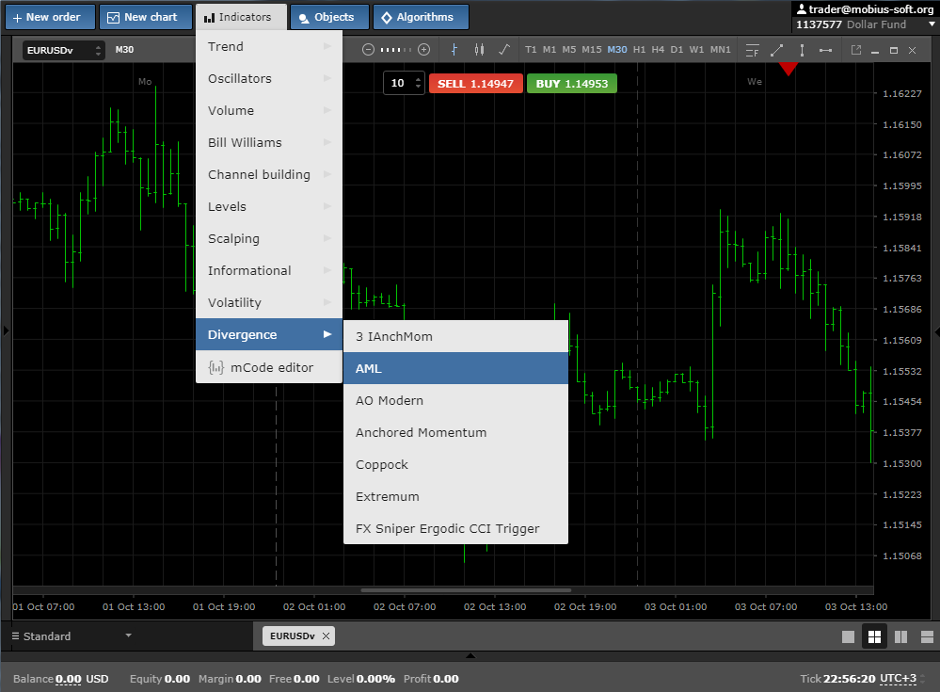940x692 pixels.
Task: Expand the Oscillators submenu
Action: click(x=269, y=79)
